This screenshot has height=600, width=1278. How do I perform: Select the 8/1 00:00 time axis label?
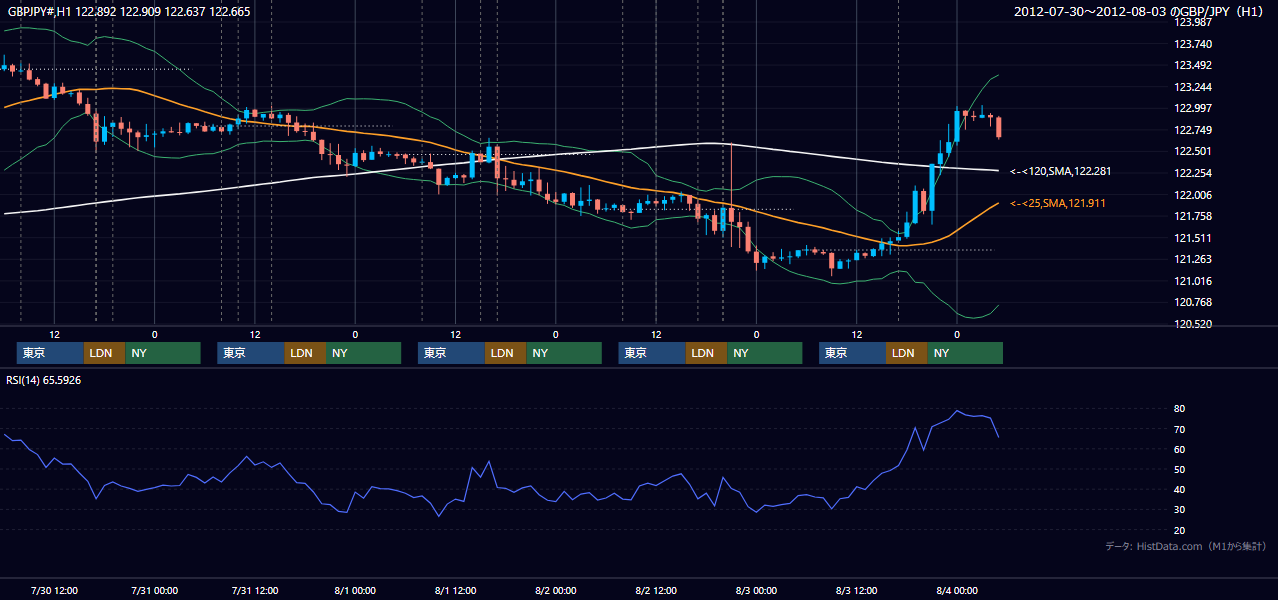click(x=355, y=590)
